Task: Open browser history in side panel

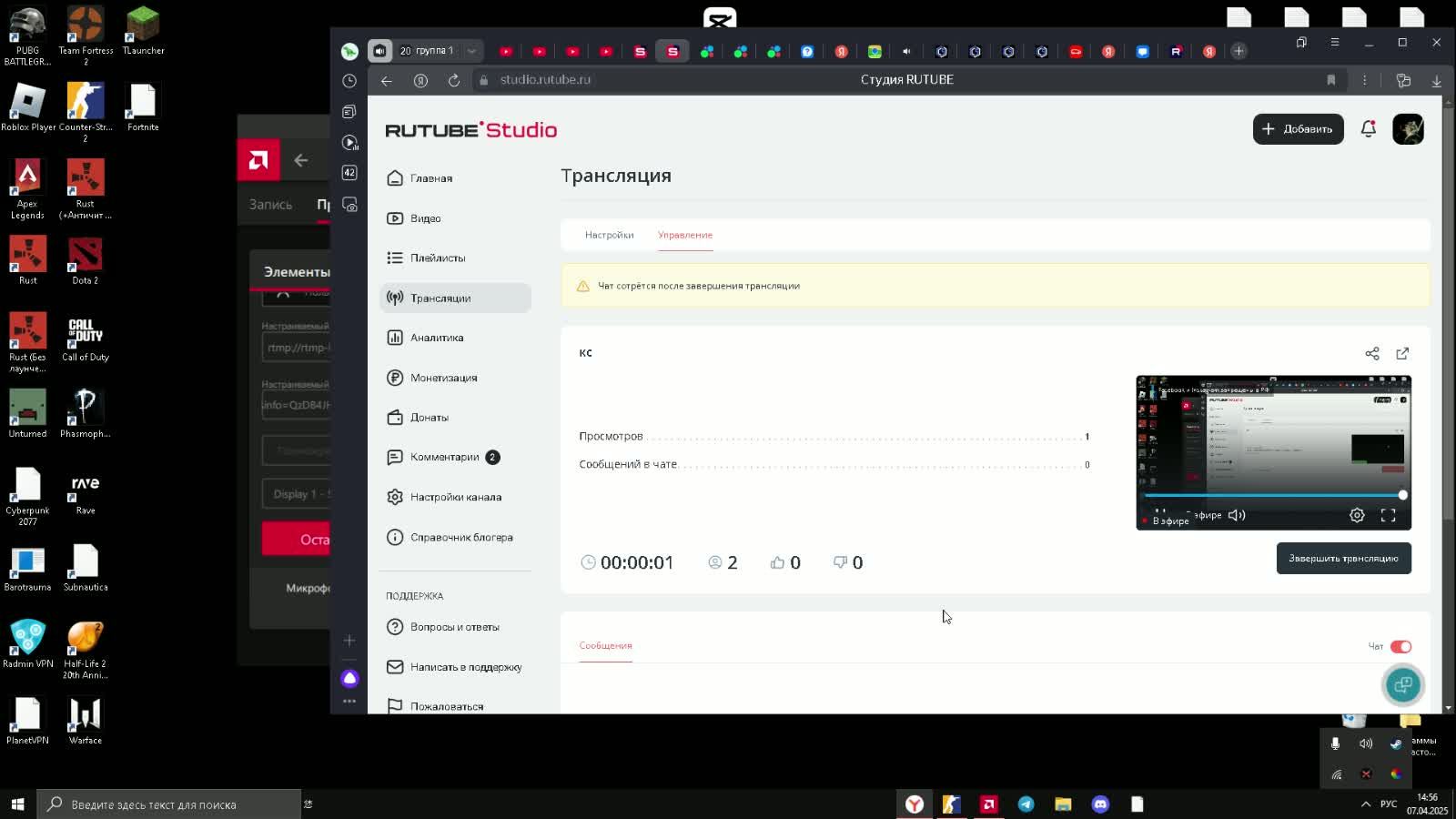Action: pyautogui.click(x=349, y=81)
